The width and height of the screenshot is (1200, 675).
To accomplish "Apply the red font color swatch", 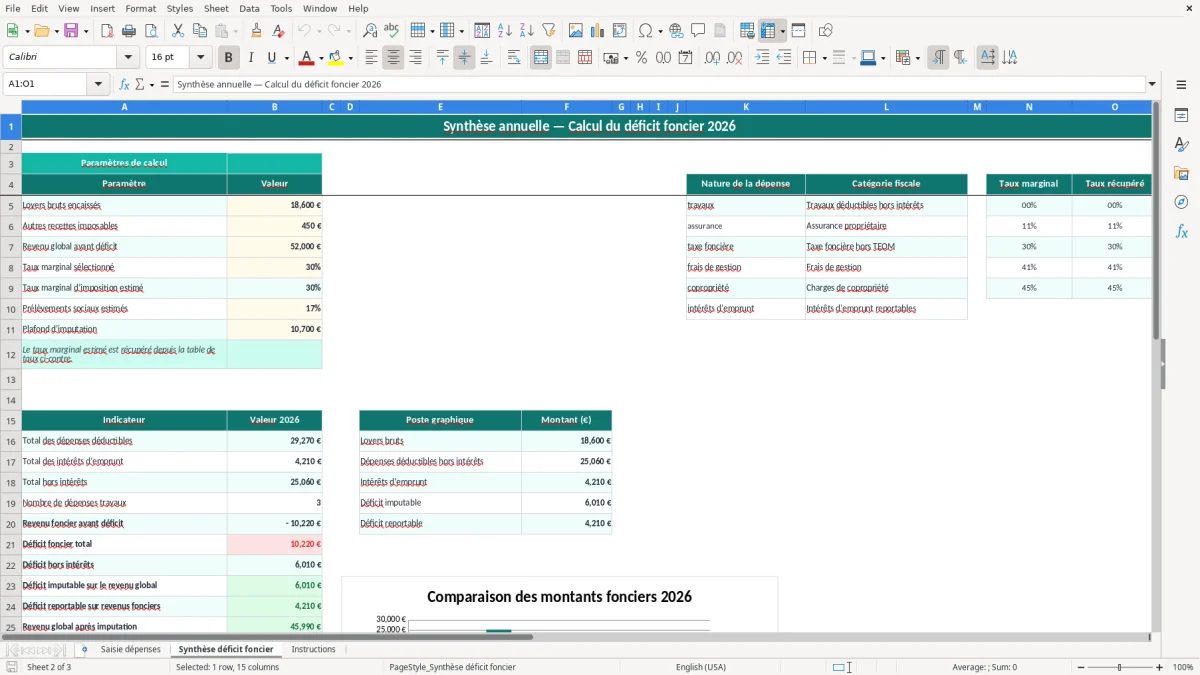I will pos(307,58).
